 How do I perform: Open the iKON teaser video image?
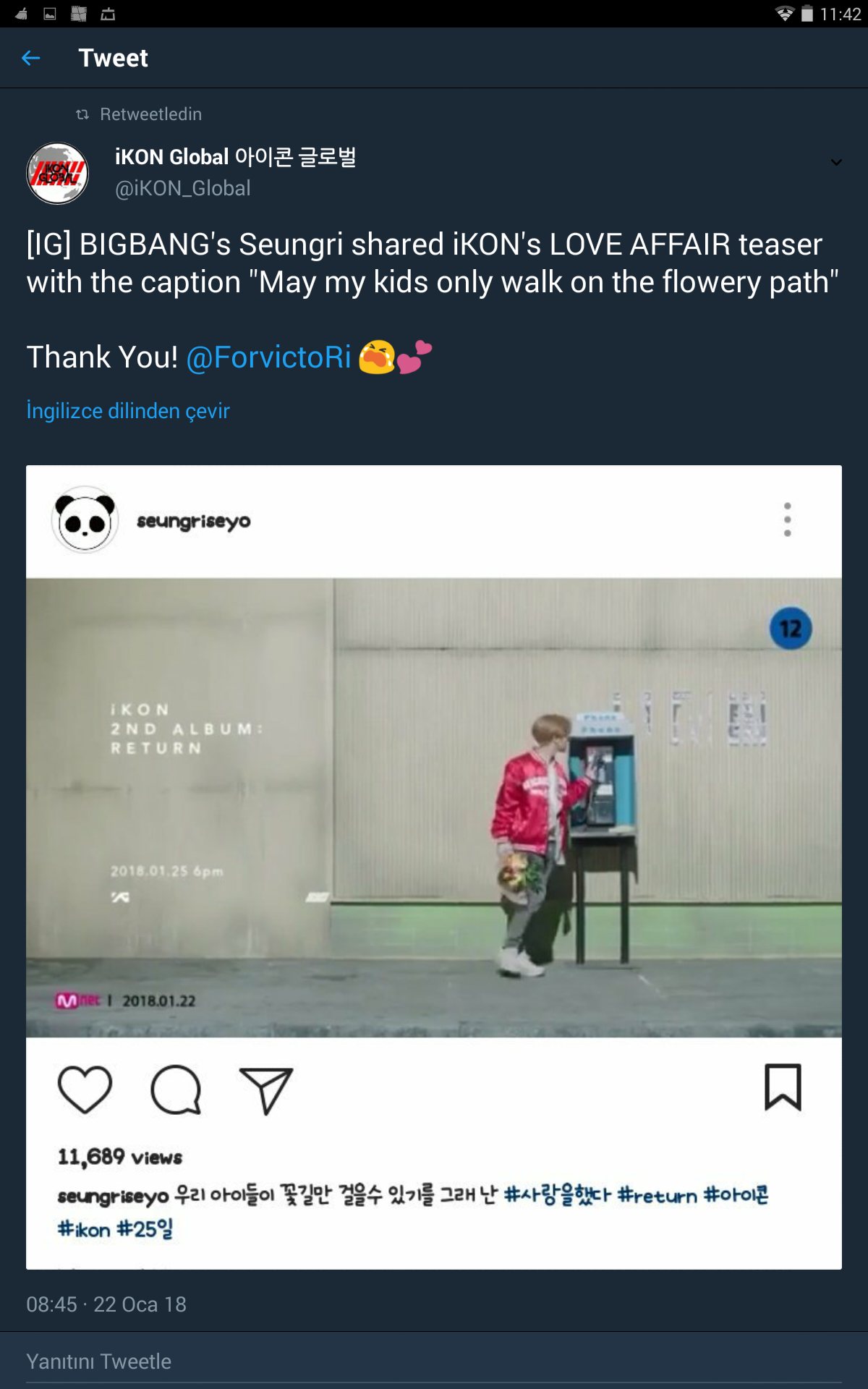click(434, 807)
